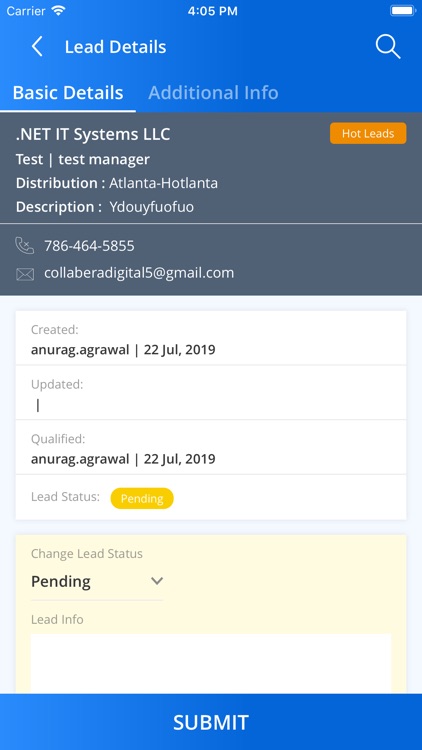Tap the Lead Status label
The height and width of the screenshot is (750, 422).
tap(66, 496)
